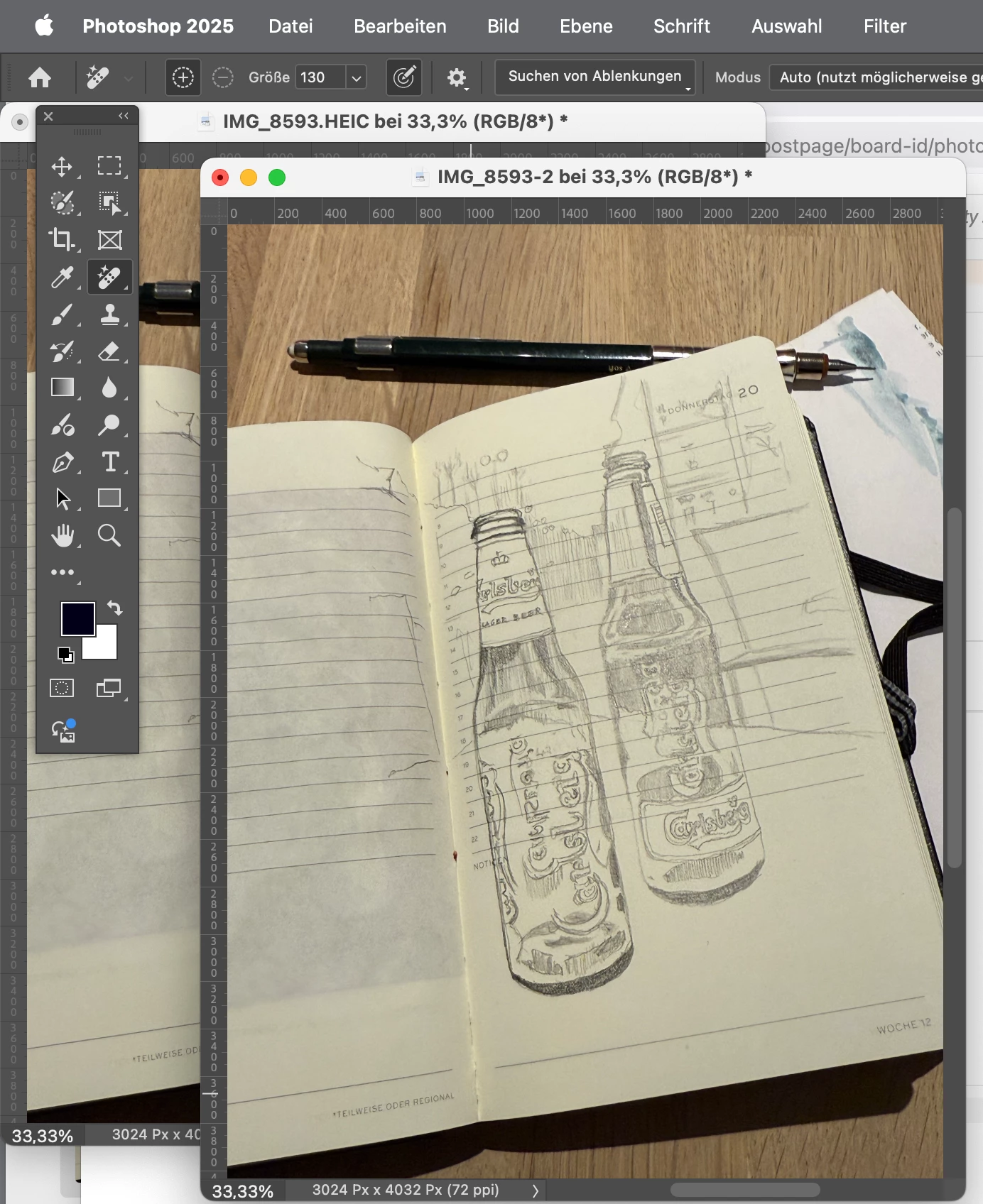Select the Eraser tool
983x1204 pixels.
[109, 351]
